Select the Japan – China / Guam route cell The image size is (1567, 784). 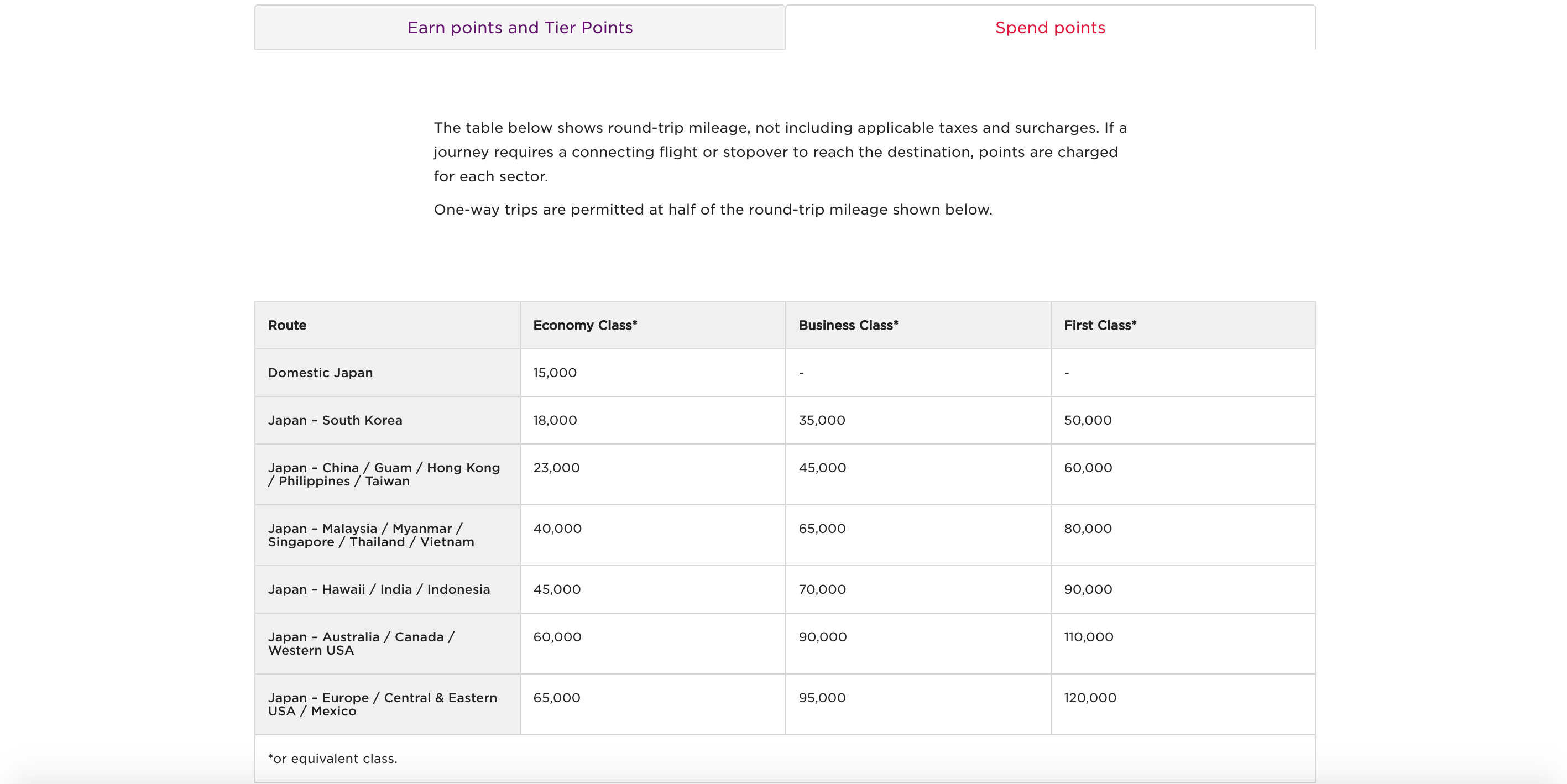[383, 474]
